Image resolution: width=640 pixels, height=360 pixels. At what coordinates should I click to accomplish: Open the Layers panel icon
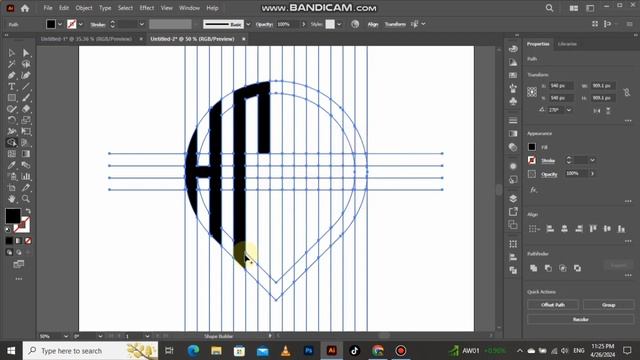[513, 198]
